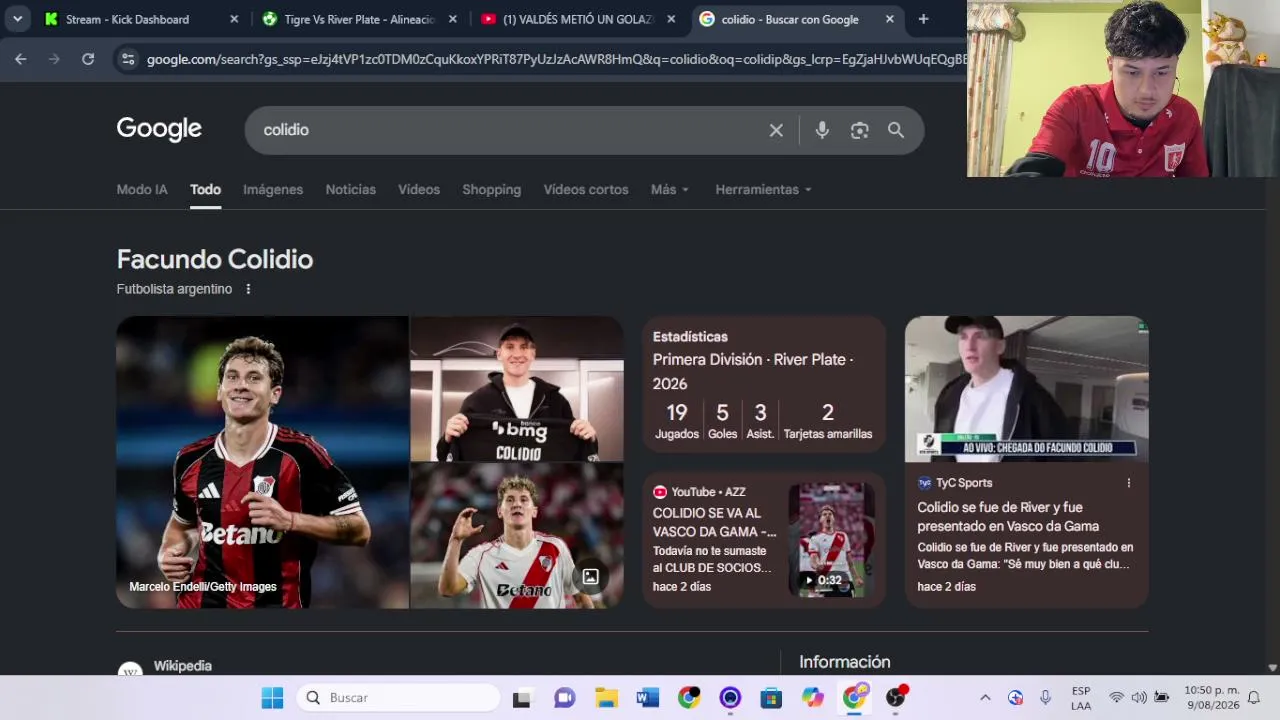Viewport: 1280px width, 720px height.
Task: Open the Wikipedia search result
Action: [183, 666]
